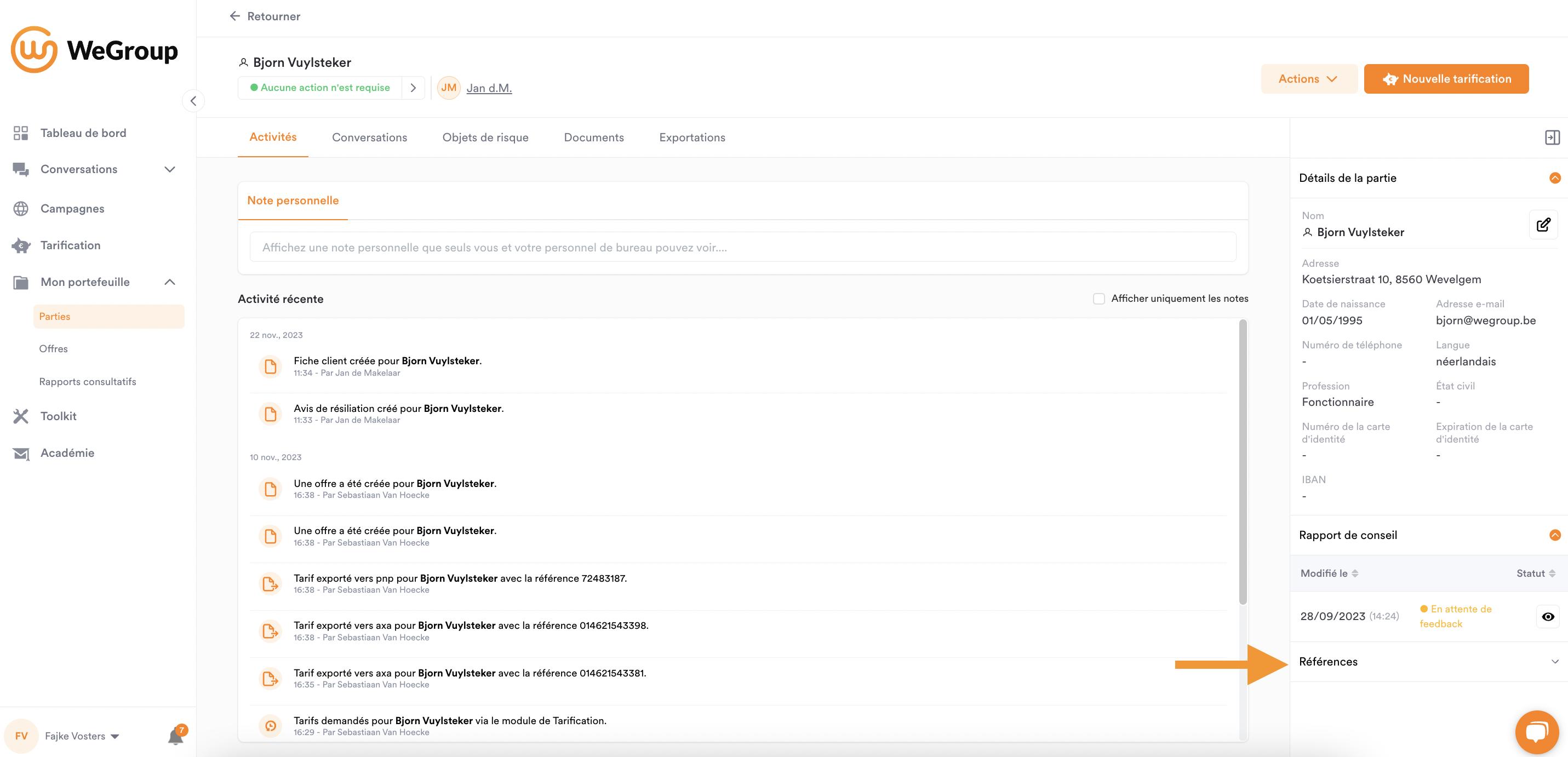Expand the Références section

[x=1429, y=662]
